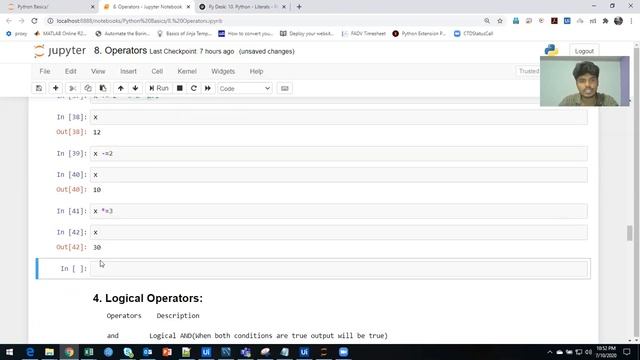Screen dimensions: 640x360
Task: Open the Help menu
Action: (256, 71)
